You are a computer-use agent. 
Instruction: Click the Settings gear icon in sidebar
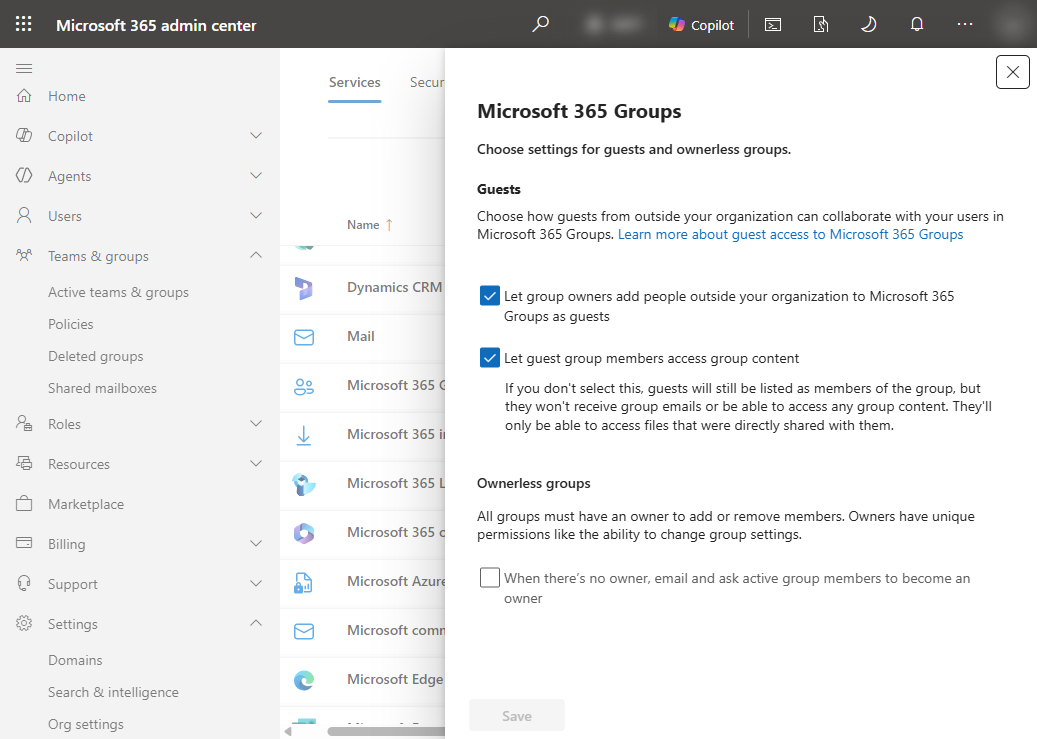(24, 623)
